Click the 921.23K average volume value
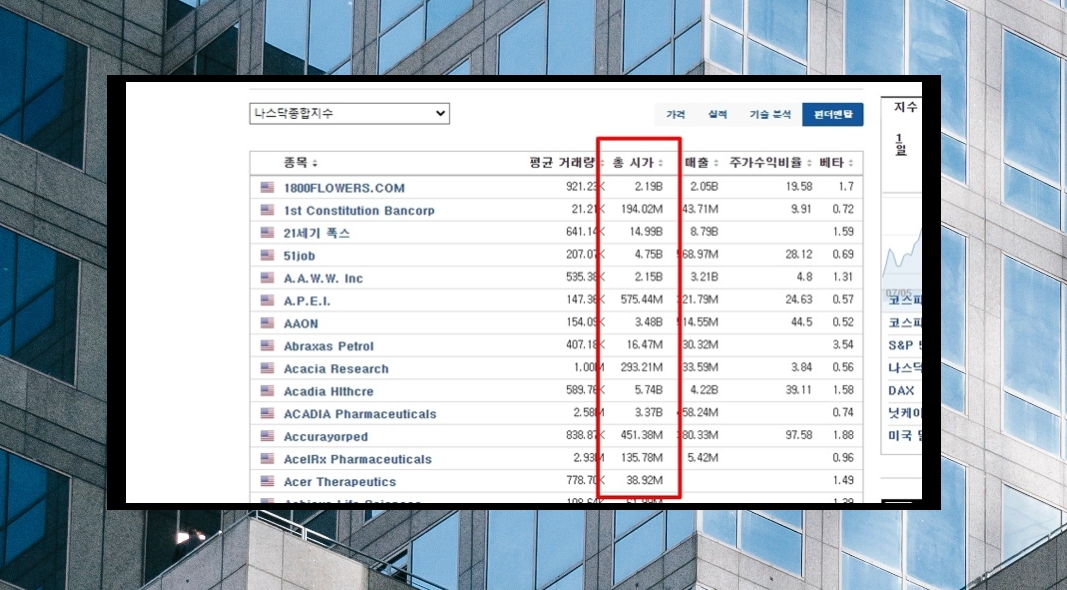 585,186
